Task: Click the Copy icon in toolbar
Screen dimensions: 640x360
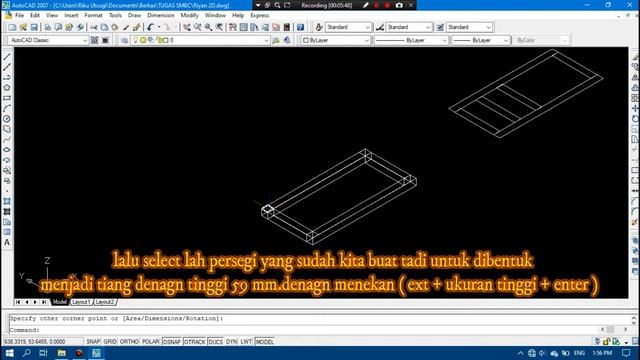Action: (104, 27)
